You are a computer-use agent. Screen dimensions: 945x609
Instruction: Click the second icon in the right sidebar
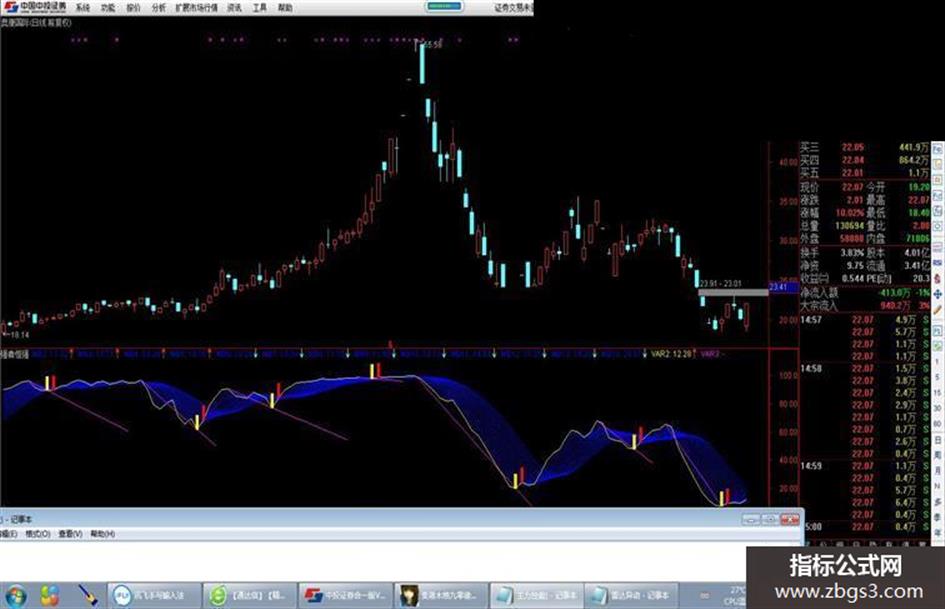(x=938, y=164)
